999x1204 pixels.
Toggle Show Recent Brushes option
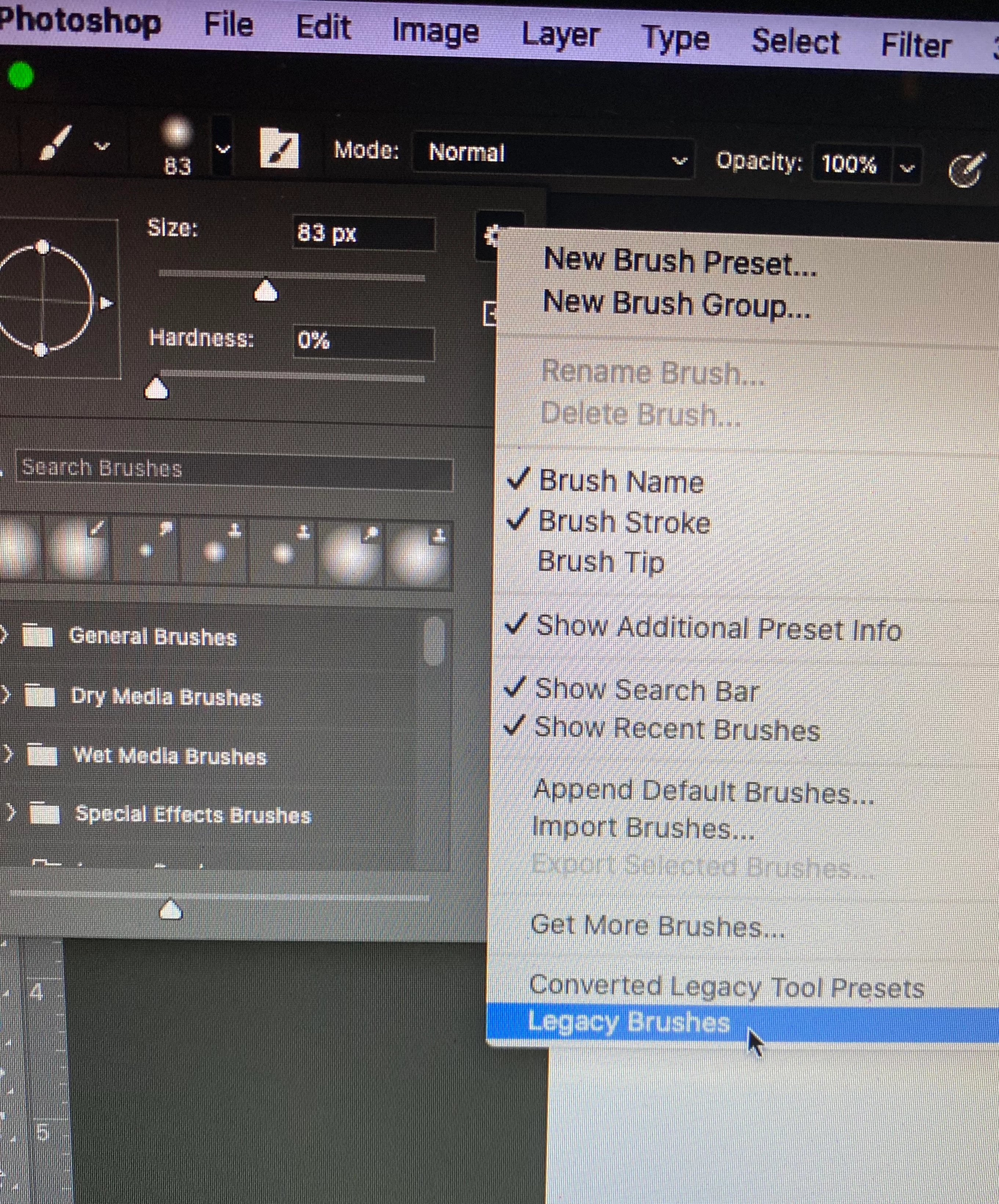coord(677,729)
